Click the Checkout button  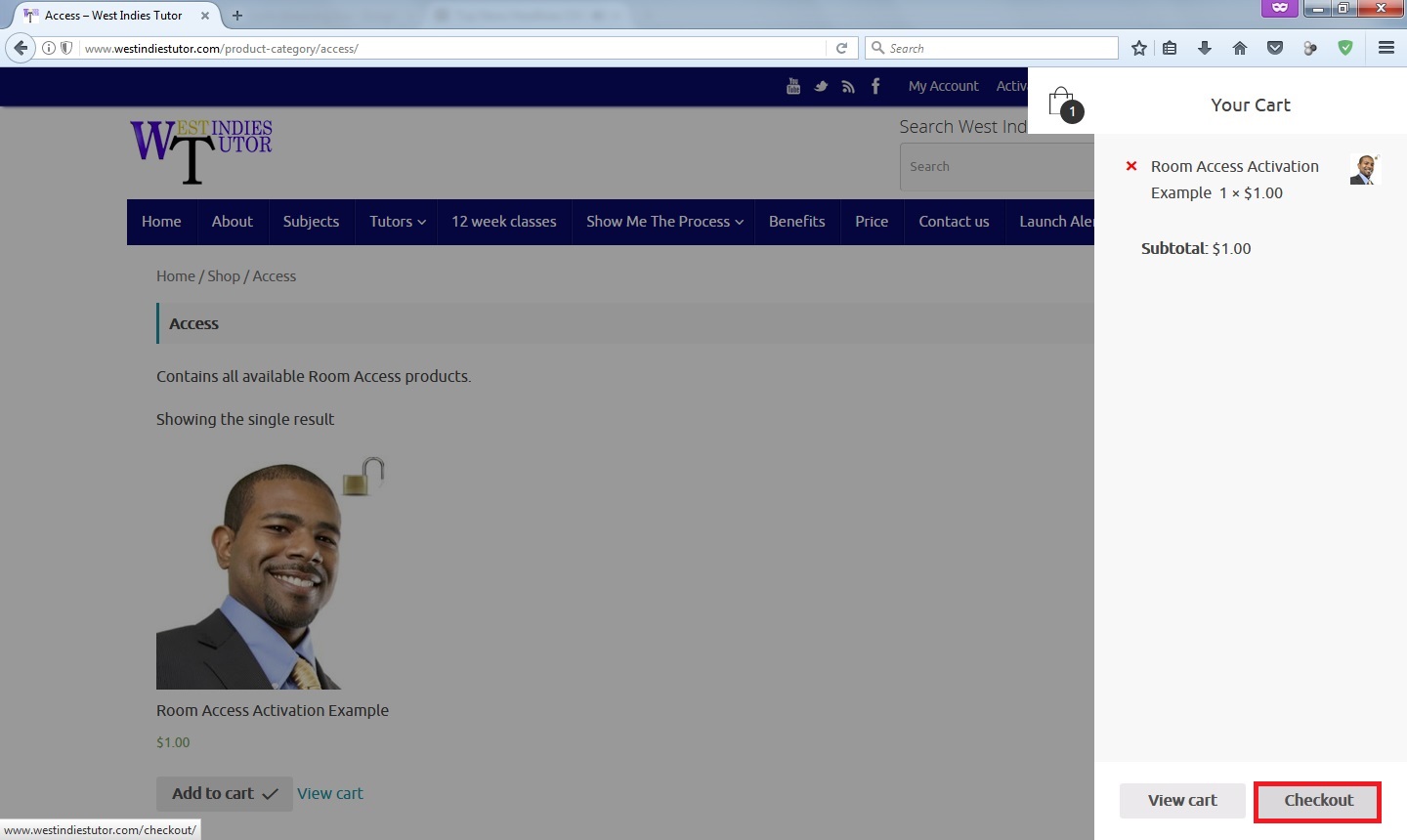click(x=1318, y=801)
